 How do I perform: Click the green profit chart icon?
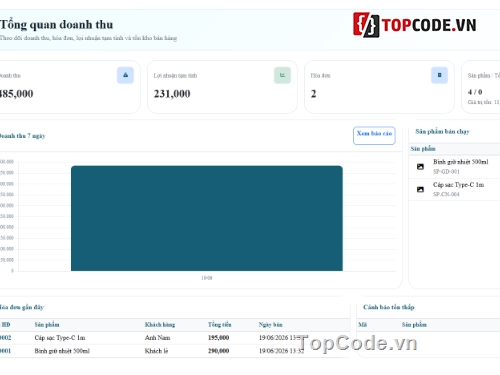click(x=282, y=75)
